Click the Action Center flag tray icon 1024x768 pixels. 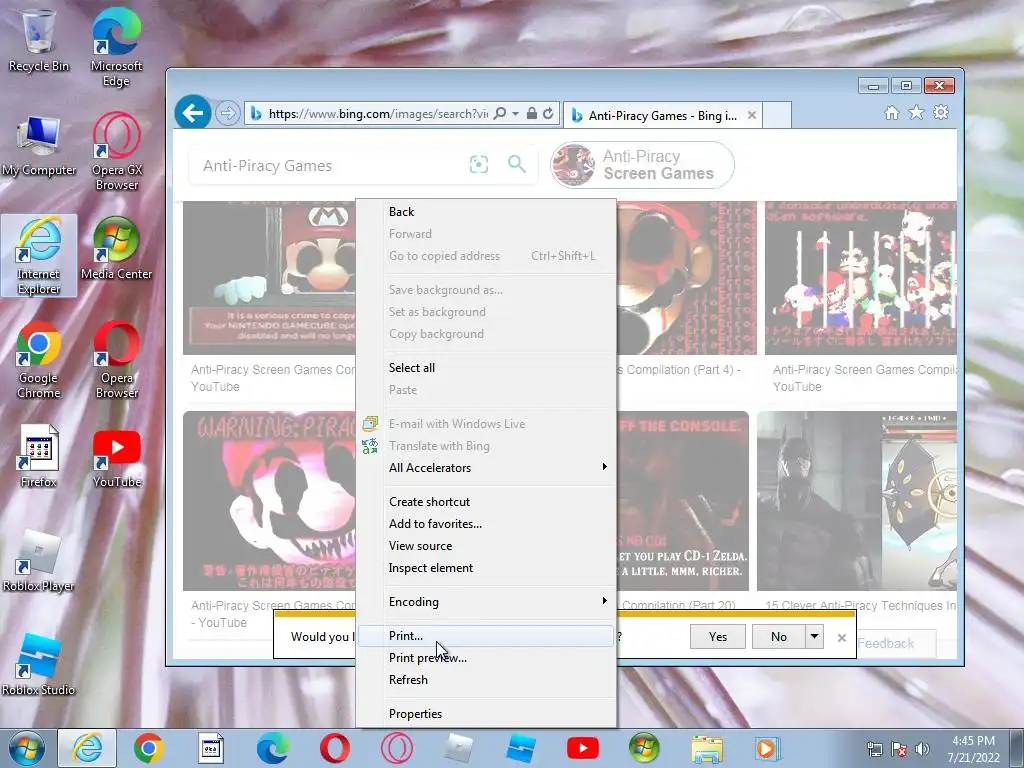pos(899,750)
